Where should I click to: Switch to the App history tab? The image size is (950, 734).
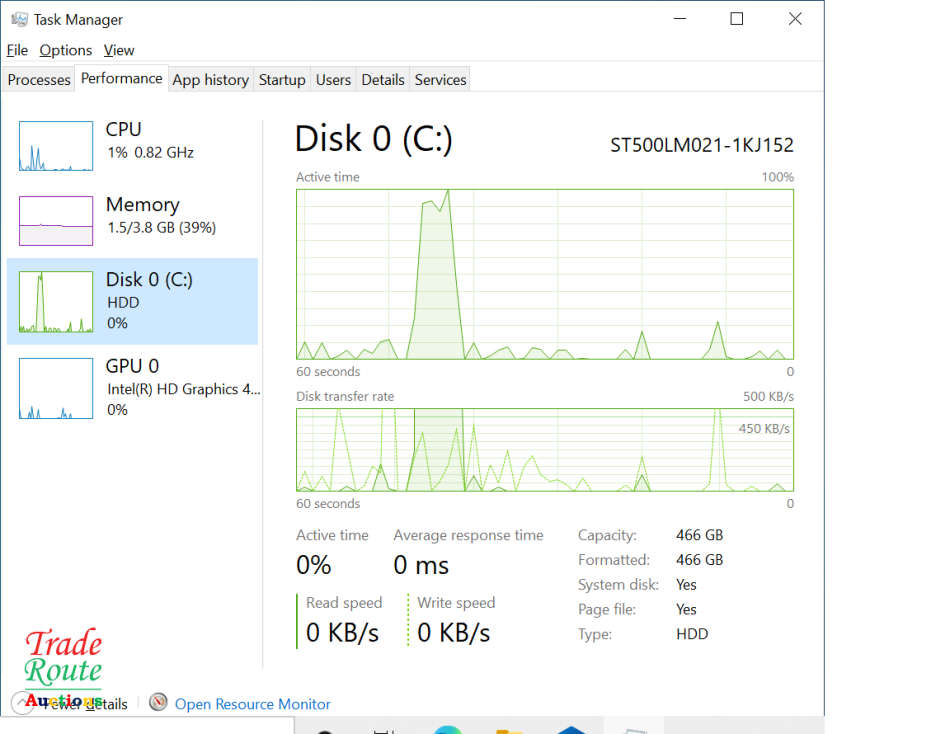tap(210, 80)
